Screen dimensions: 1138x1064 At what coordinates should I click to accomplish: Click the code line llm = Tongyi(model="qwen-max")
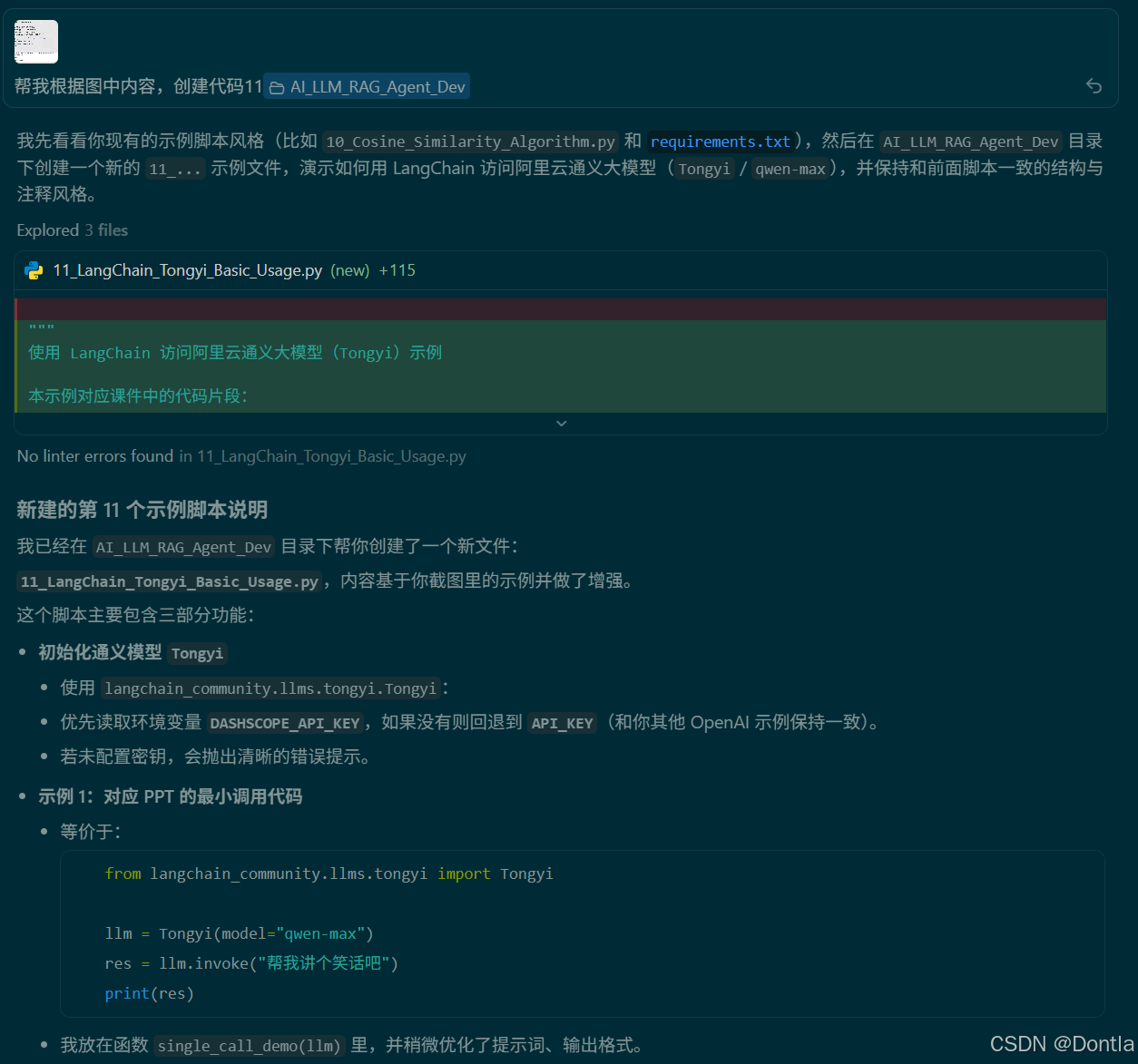(x=240, y=933)
